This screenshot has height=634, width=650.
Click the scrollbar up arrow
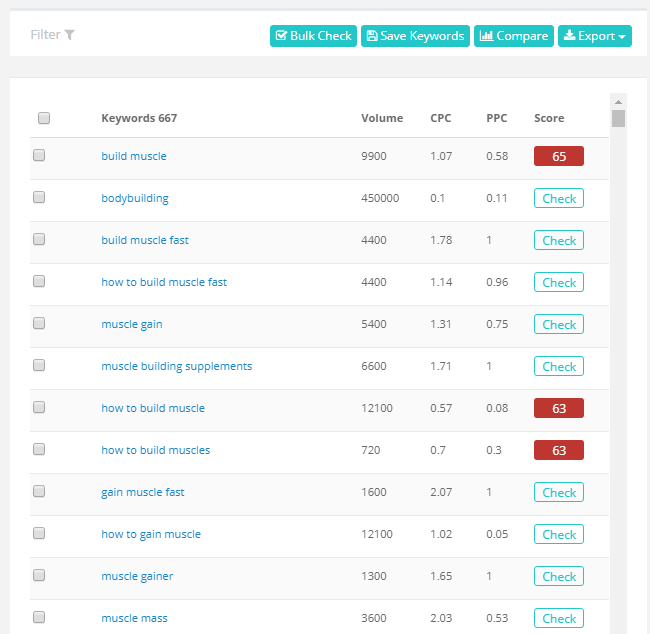coord(618,102)
